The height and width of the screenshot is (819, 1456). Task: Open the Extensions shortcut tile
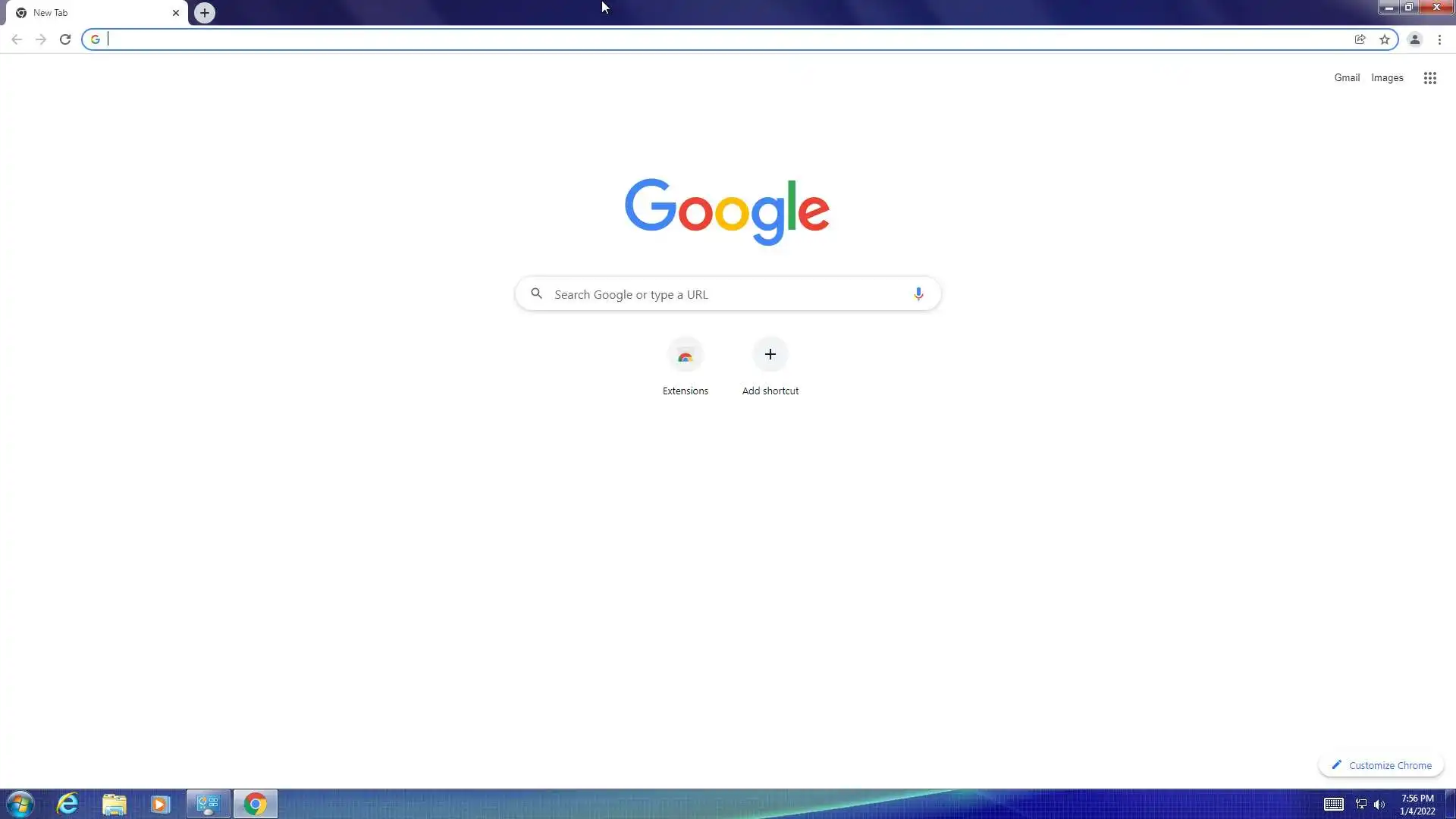click(685, 356)
